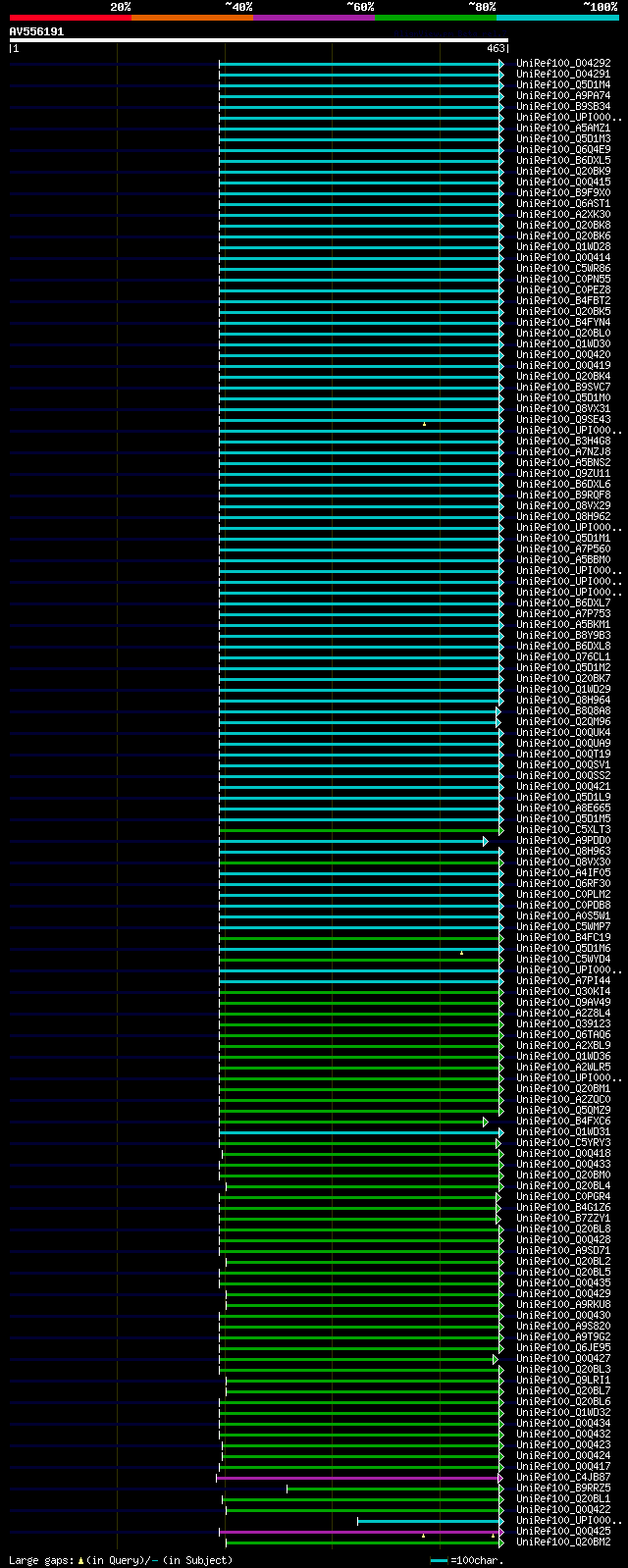Viewport: 628px width, 1568px height.
Task: Click the cyan alignment bar of UniRef100_A9PDD0
Action: point(352,841)
